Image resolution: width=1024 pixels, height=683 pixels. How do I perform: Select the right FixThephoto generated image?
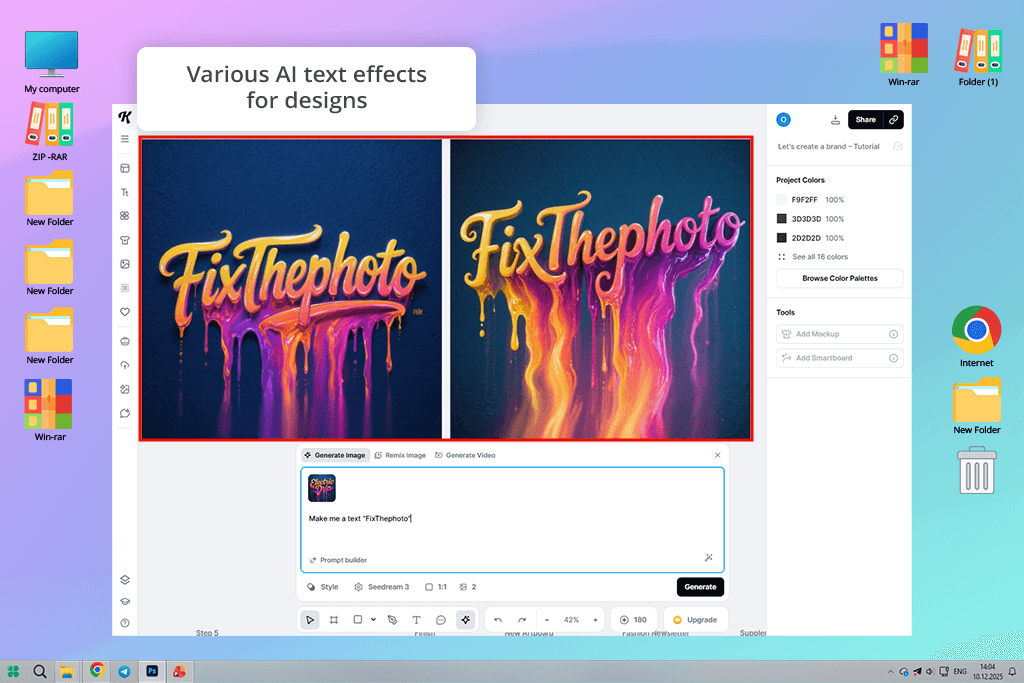(600, 289)
